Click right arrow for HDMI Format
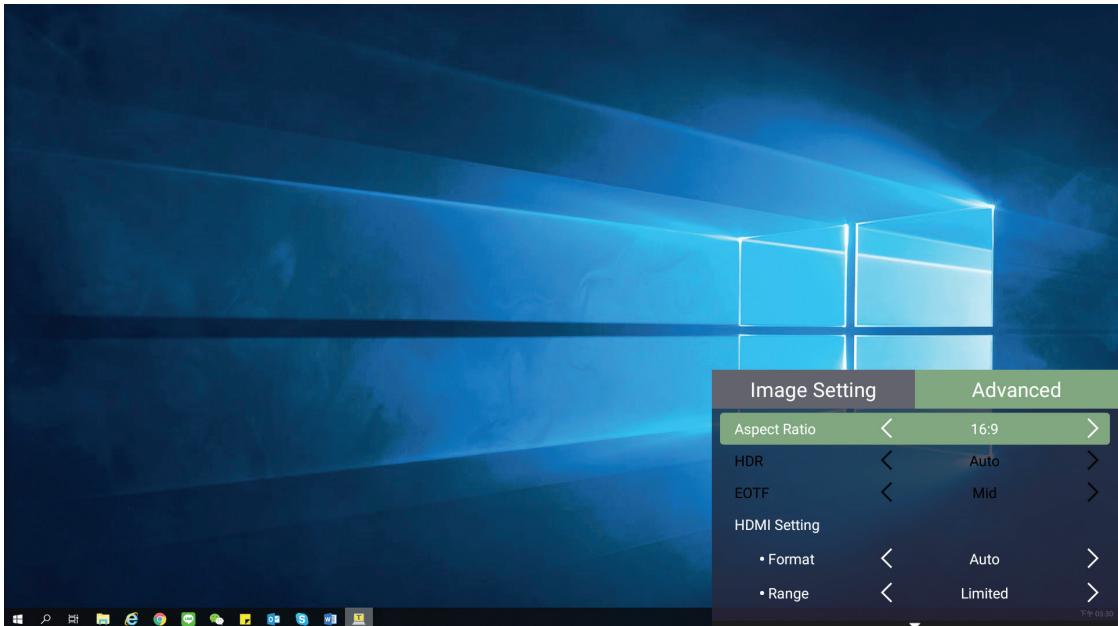Image resolution: width=1118 pixels, height=626 pixels. pos(1092,558)
